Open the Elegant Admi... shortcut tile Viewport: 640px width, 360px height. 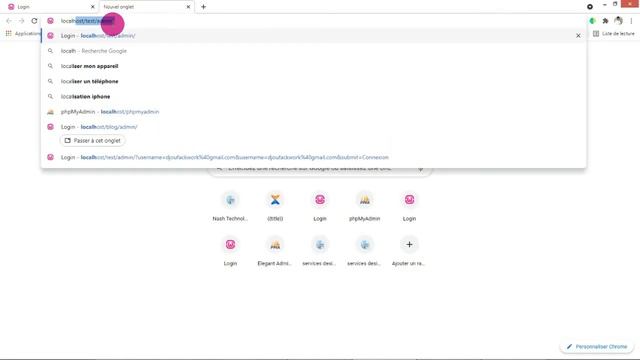tap(275, 251)
